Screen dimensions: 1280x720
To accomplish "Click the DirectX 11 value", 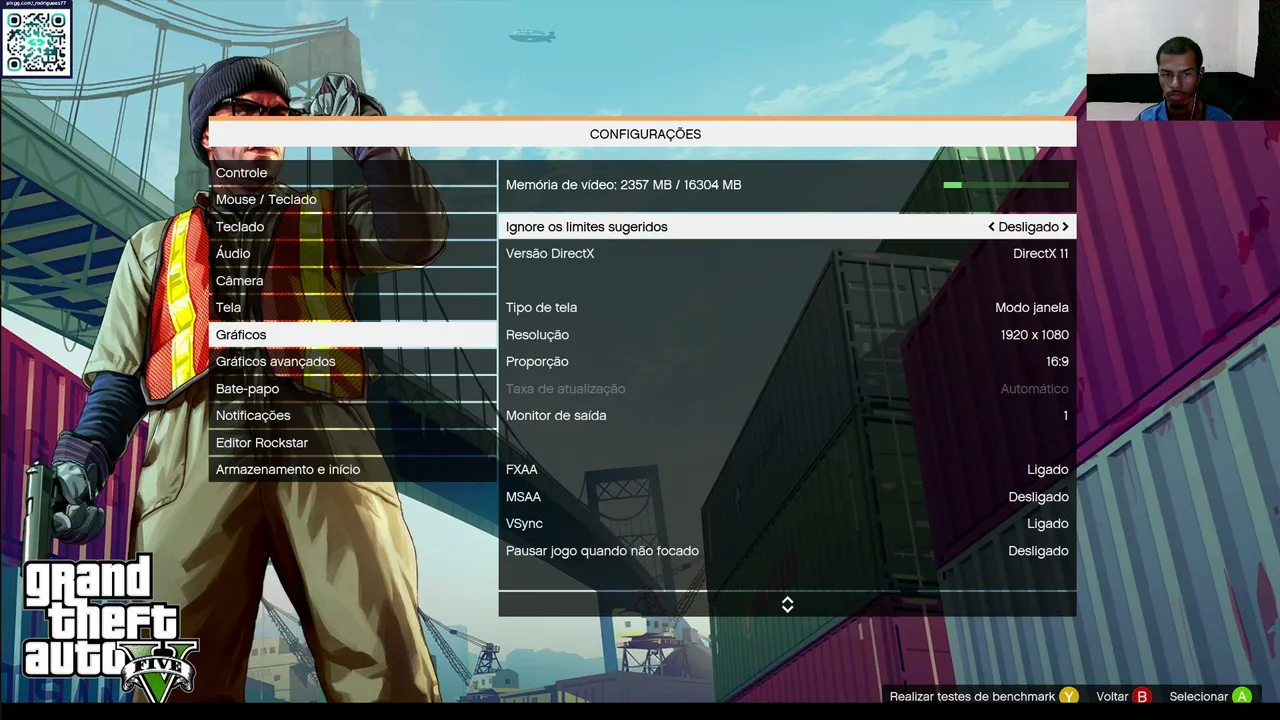I will [x=1040, y=254].
